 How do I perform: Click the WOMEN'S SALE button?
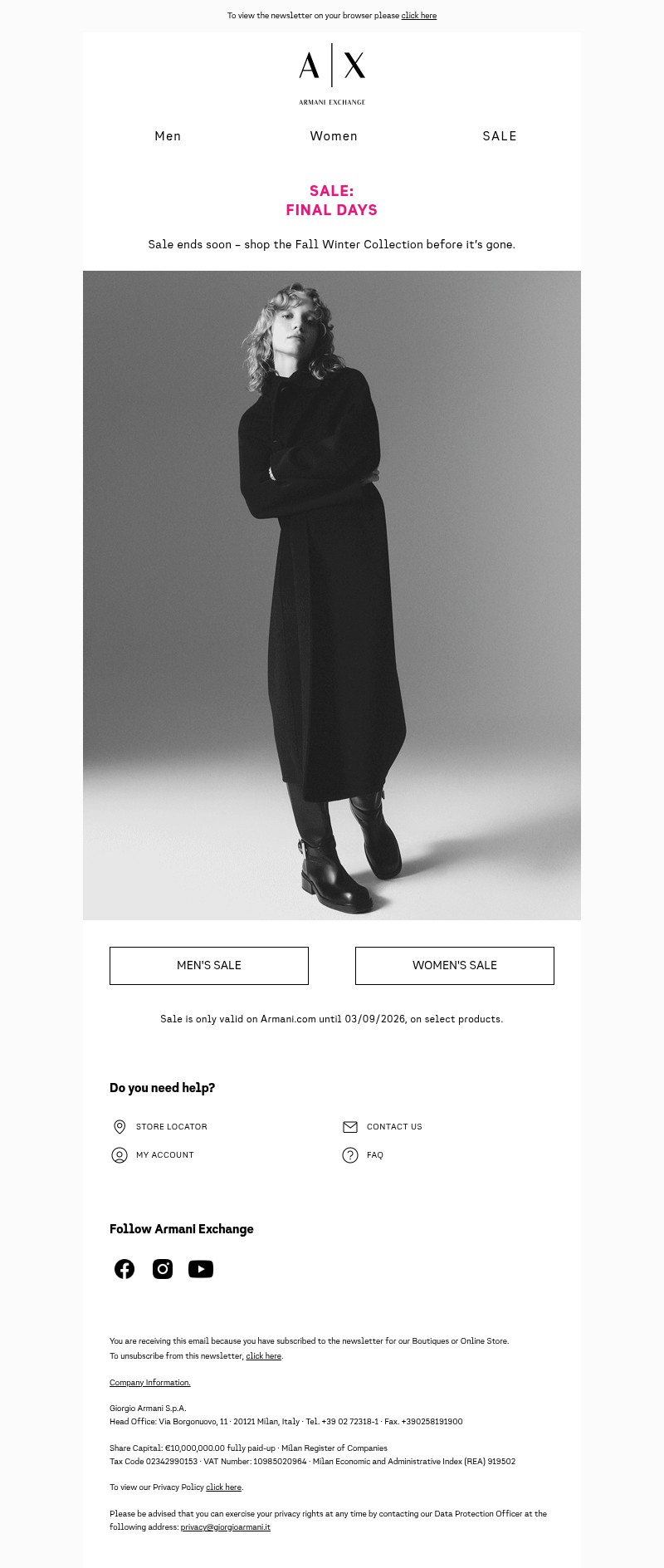[x=455, y=966]
